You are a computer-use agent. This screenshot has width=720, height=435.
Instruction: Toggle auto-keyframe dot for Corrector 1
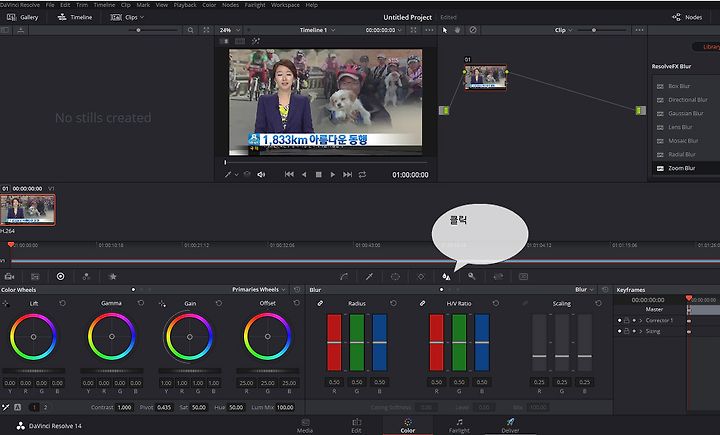[x=634, y=320]
